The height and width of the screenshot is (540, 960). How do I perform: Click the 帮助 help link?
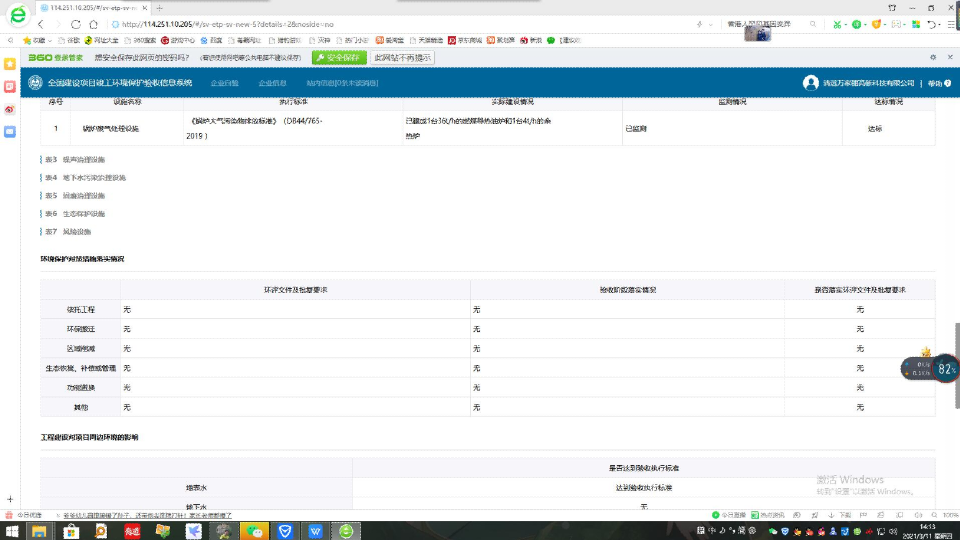click(934, 83)
